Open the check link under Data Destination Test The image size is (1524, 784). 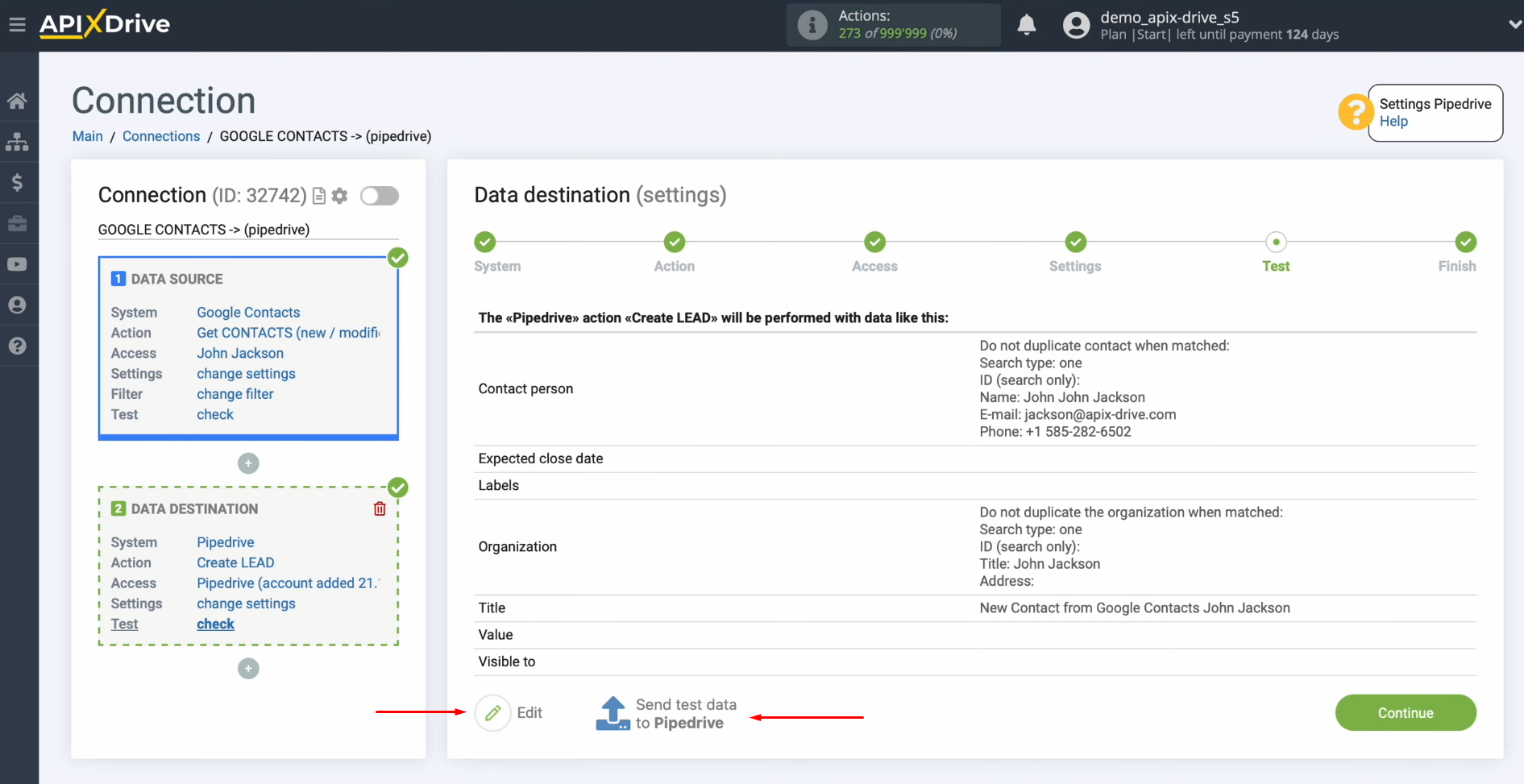[x=214, y=624]
